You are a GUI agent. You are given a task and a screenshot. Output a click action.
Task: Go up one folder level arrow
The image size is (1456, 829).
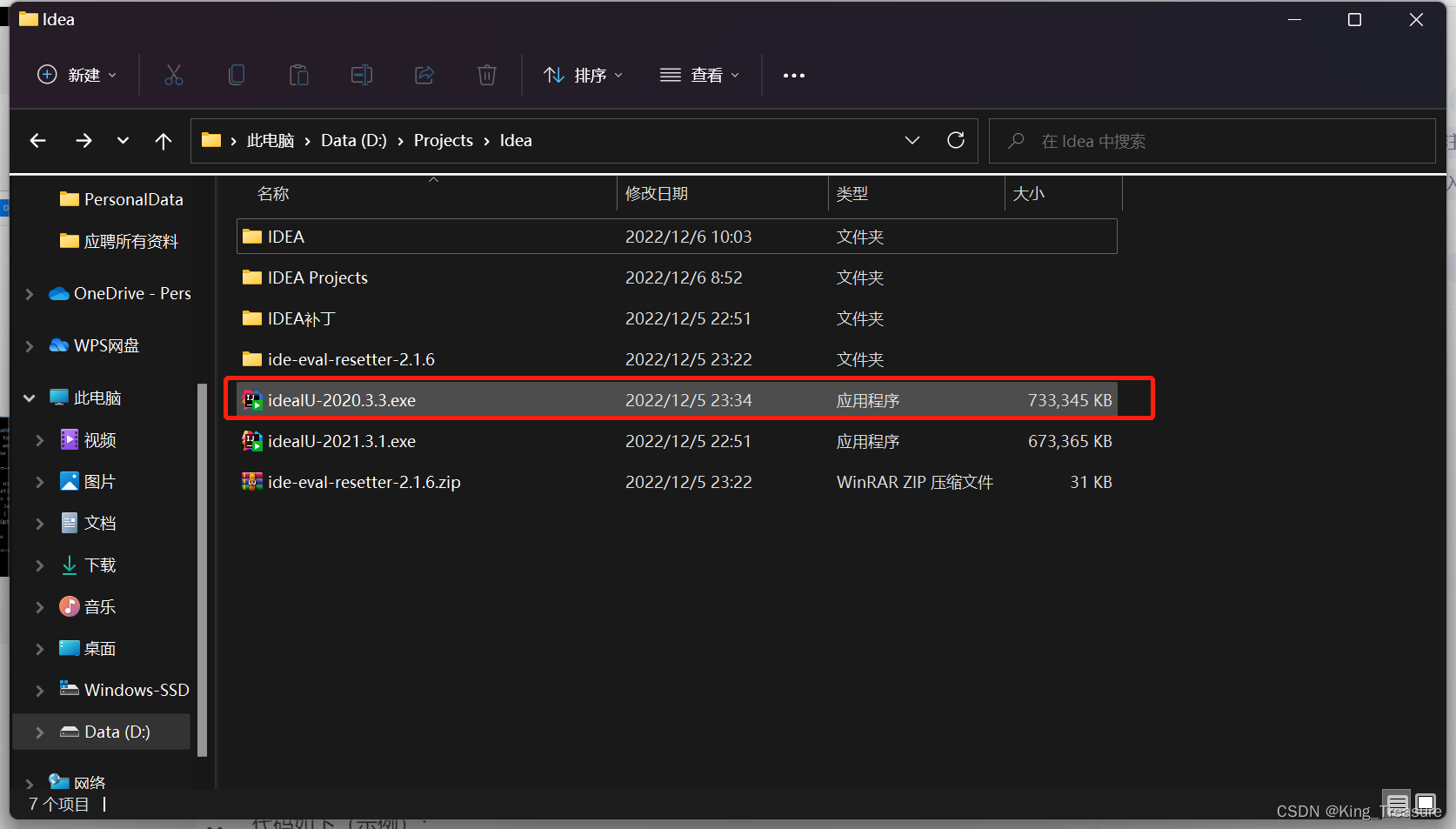coord(164,140)
